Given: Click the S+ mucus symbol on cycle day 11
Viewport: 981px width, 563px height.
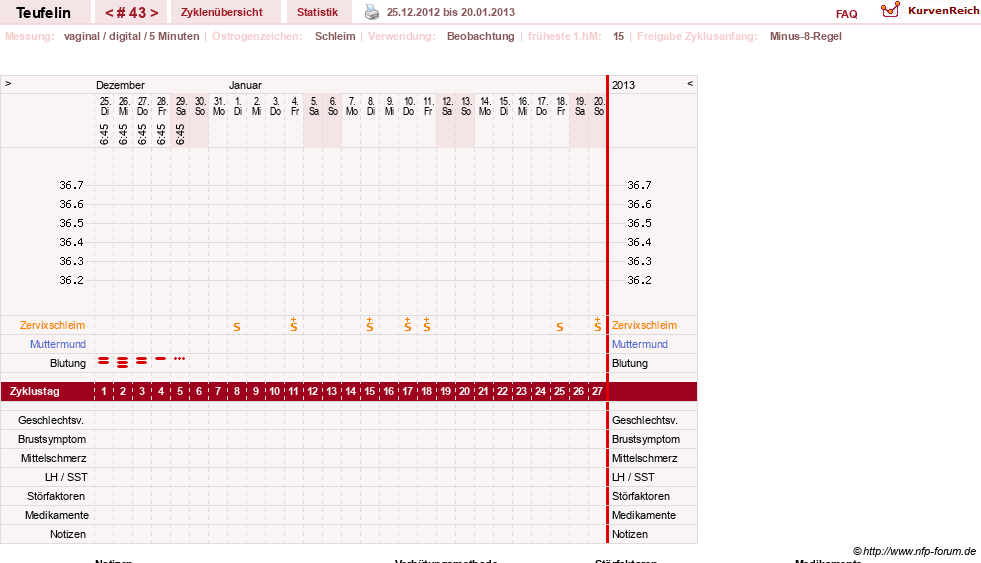Looking at the screenshot, I should coord(293,325).
